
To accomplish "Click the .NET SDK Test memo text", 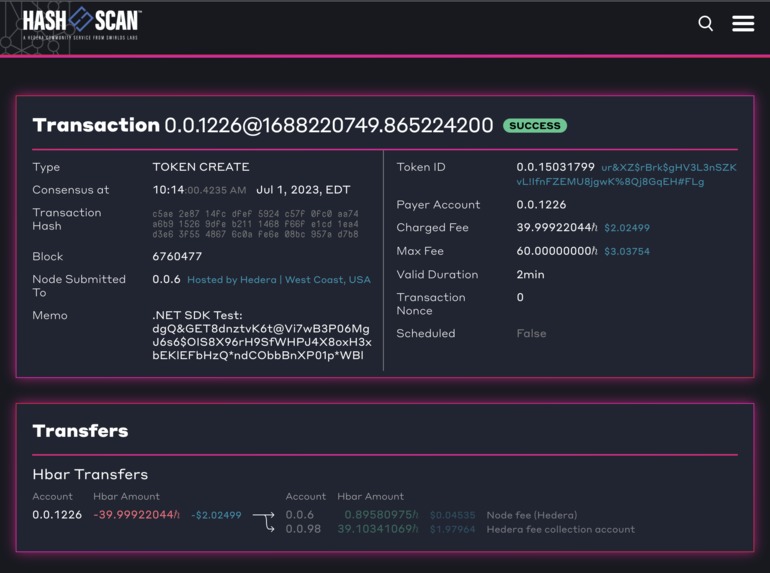I will 262,335.
